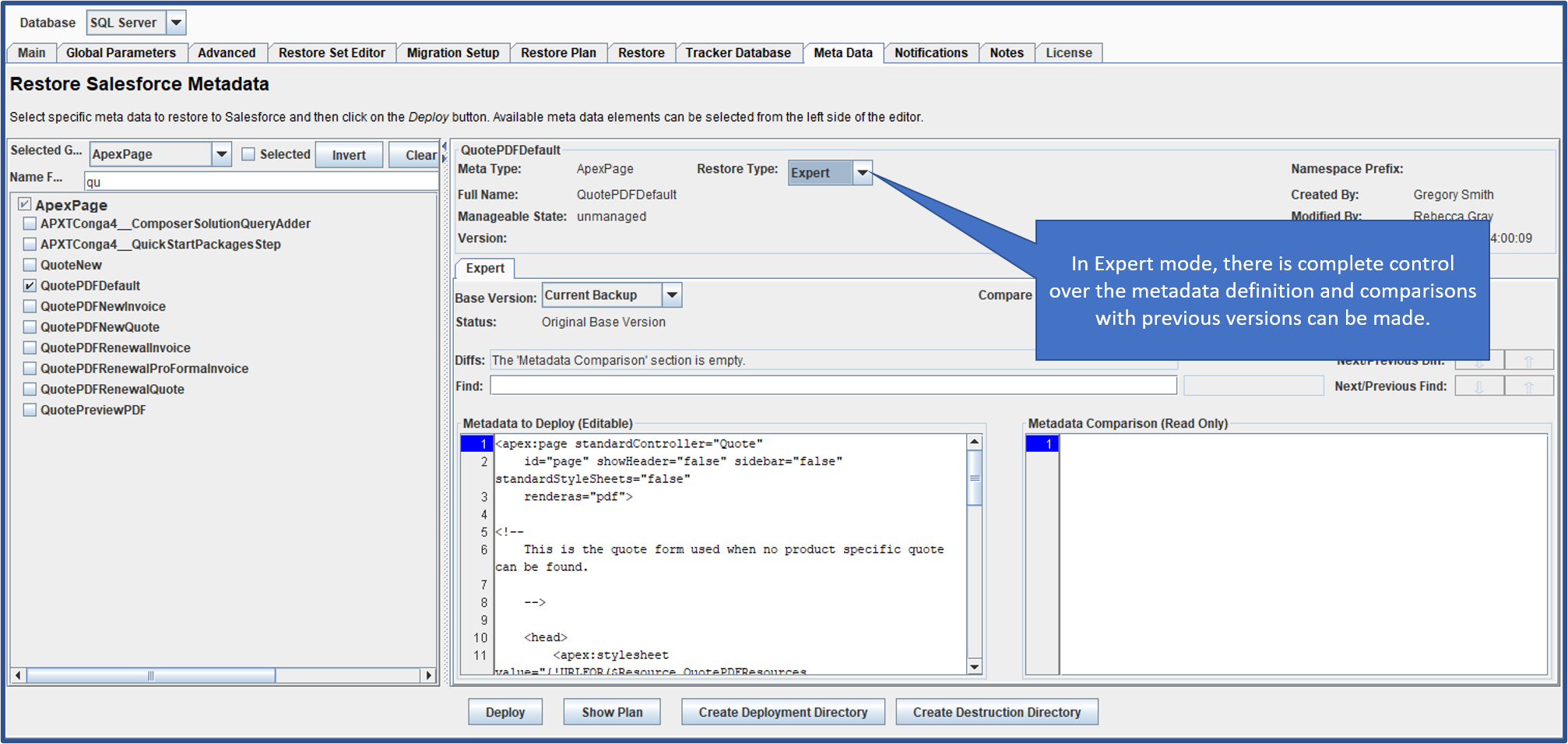Check the QuotePDFRenewalProFormaInvoice checkbox
This screenshot has height=744, width=1568.
30,368
